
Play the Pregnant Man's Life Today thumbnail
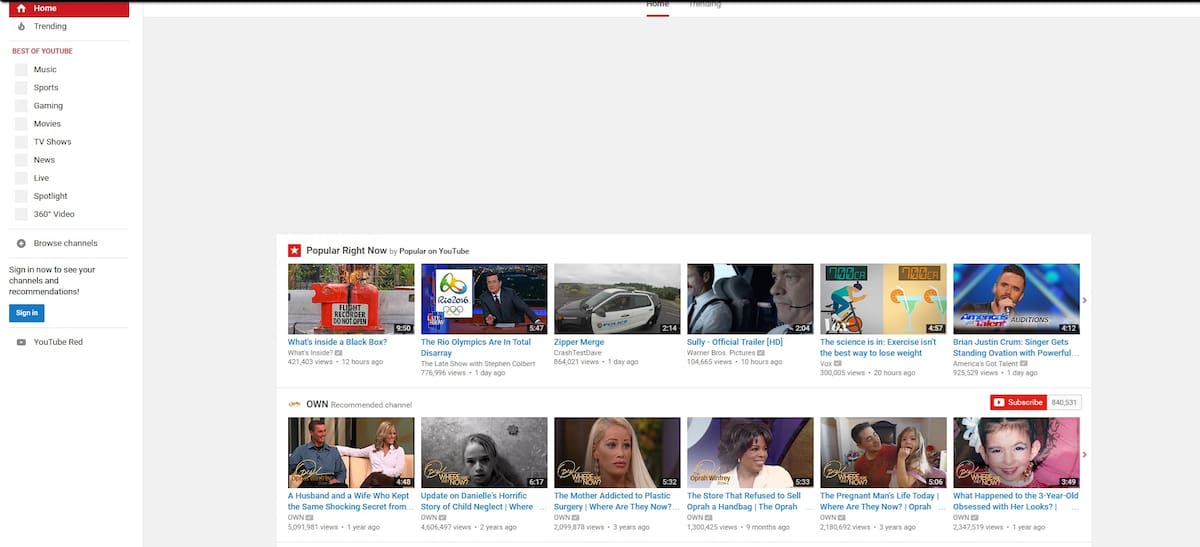click(883, 453)
